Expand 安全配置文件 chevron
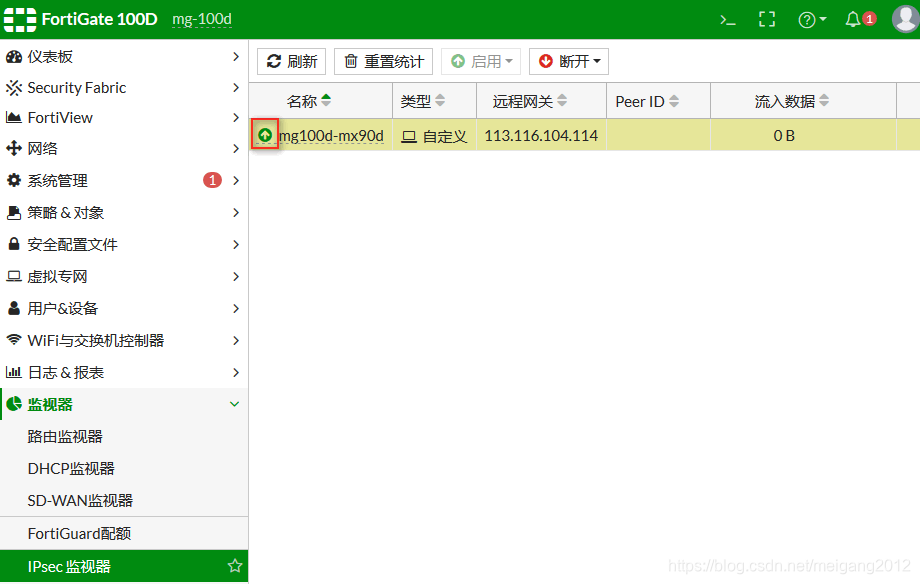This screenshot has width=920, height=584. pos(235,244)
